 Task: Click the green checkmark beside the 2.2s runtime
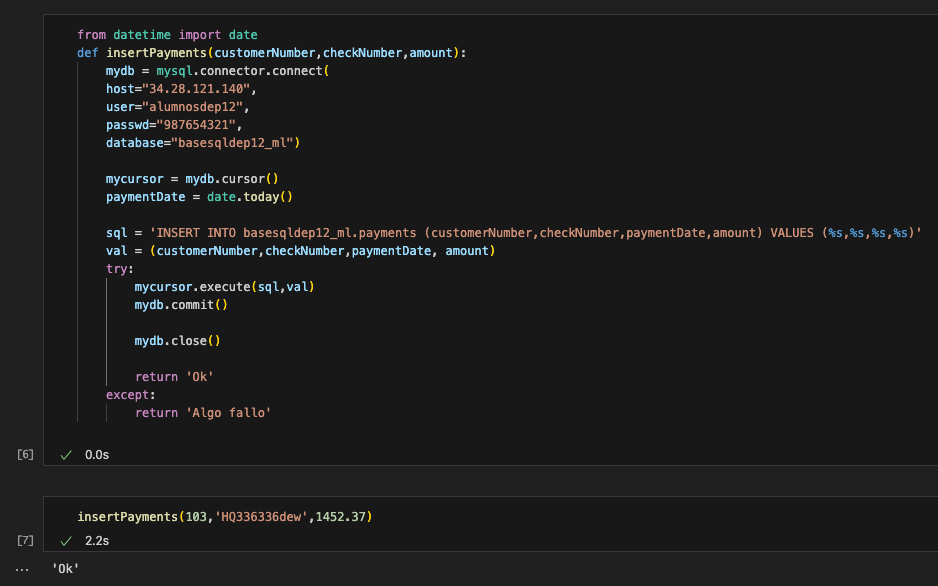[x=65, y=540]
